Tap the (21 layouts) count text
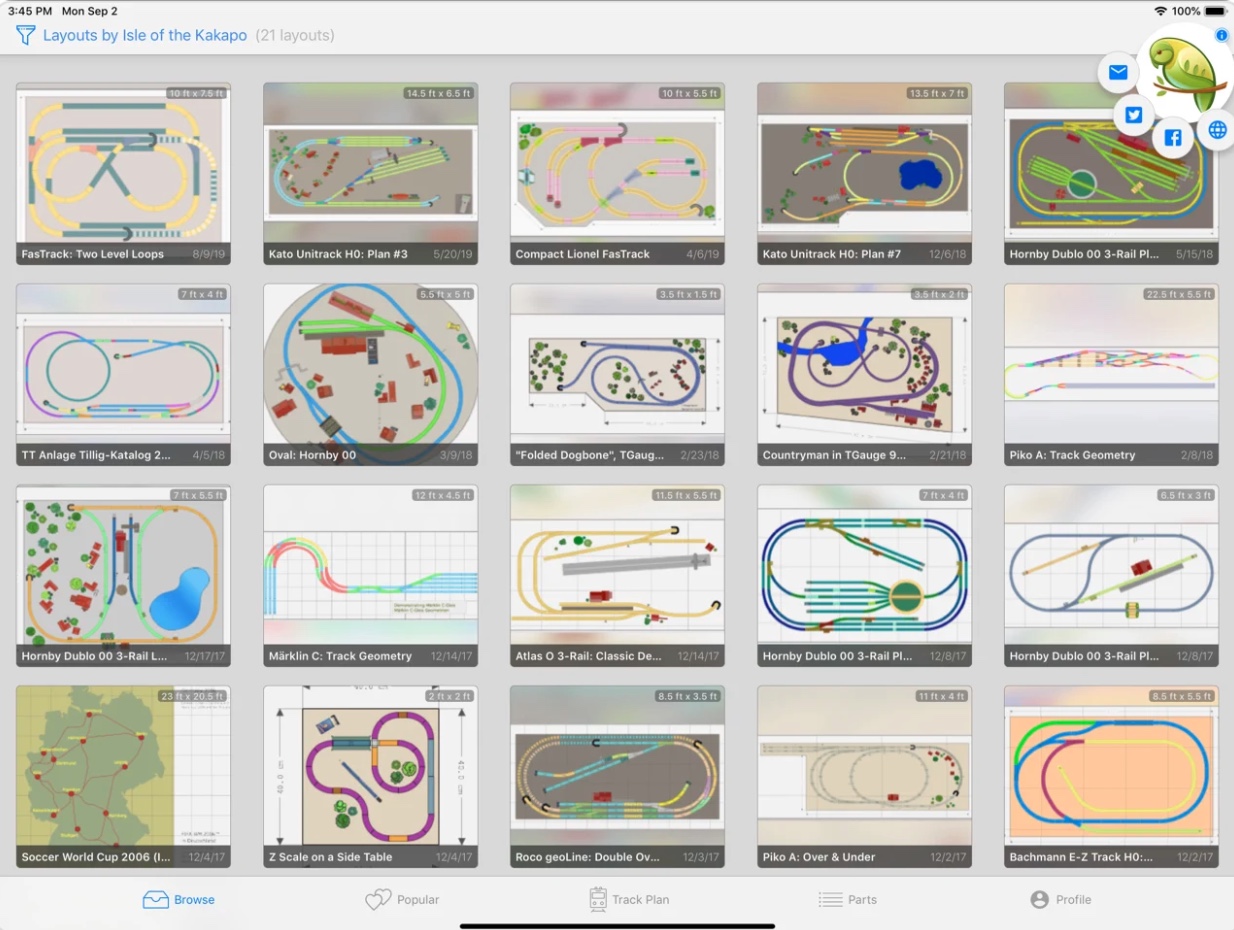1234x930 pixels. click(x=295, y=36)
